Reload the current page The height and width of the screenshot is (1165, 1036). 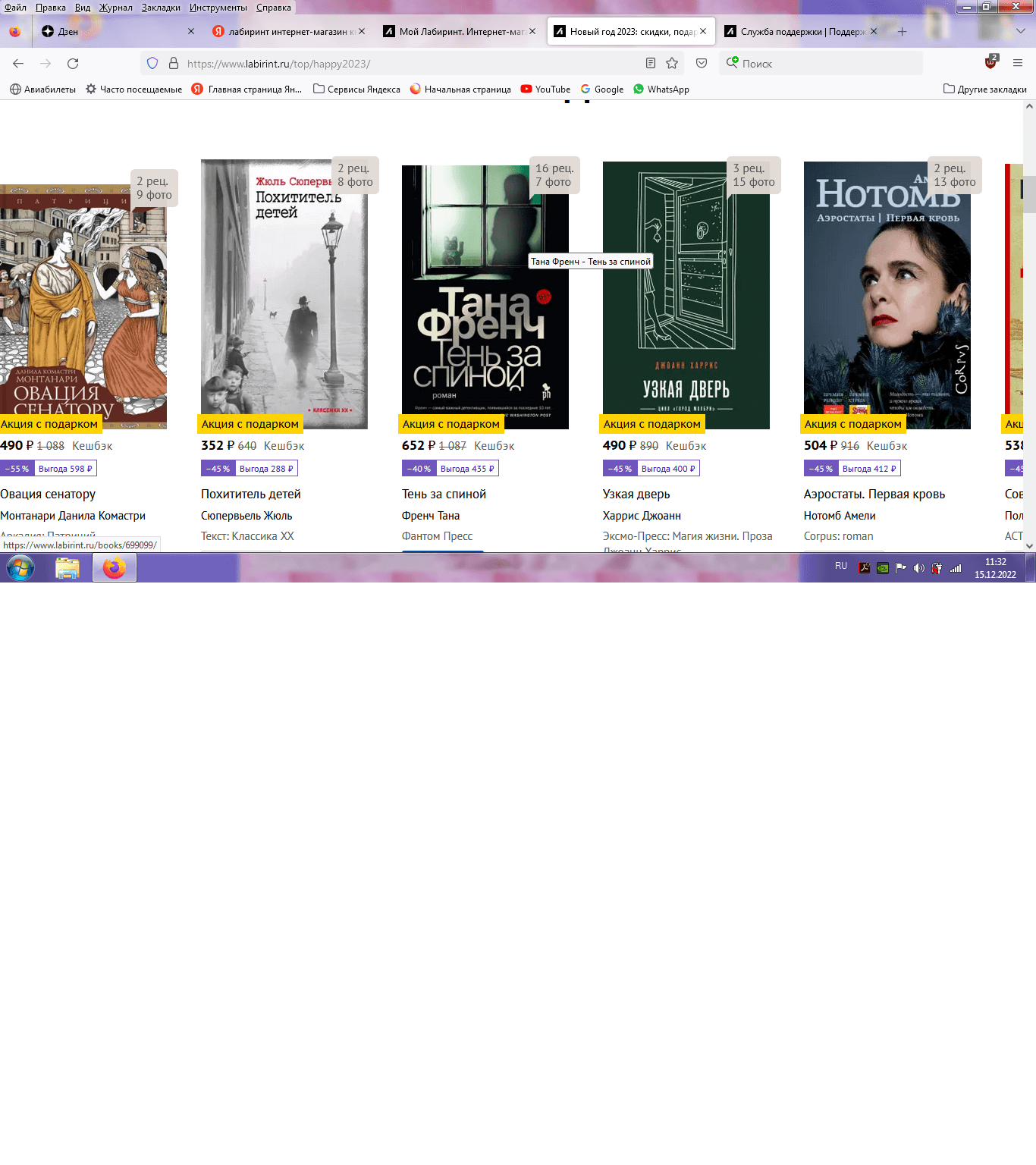pyautogui.click(x=73, y=64)
